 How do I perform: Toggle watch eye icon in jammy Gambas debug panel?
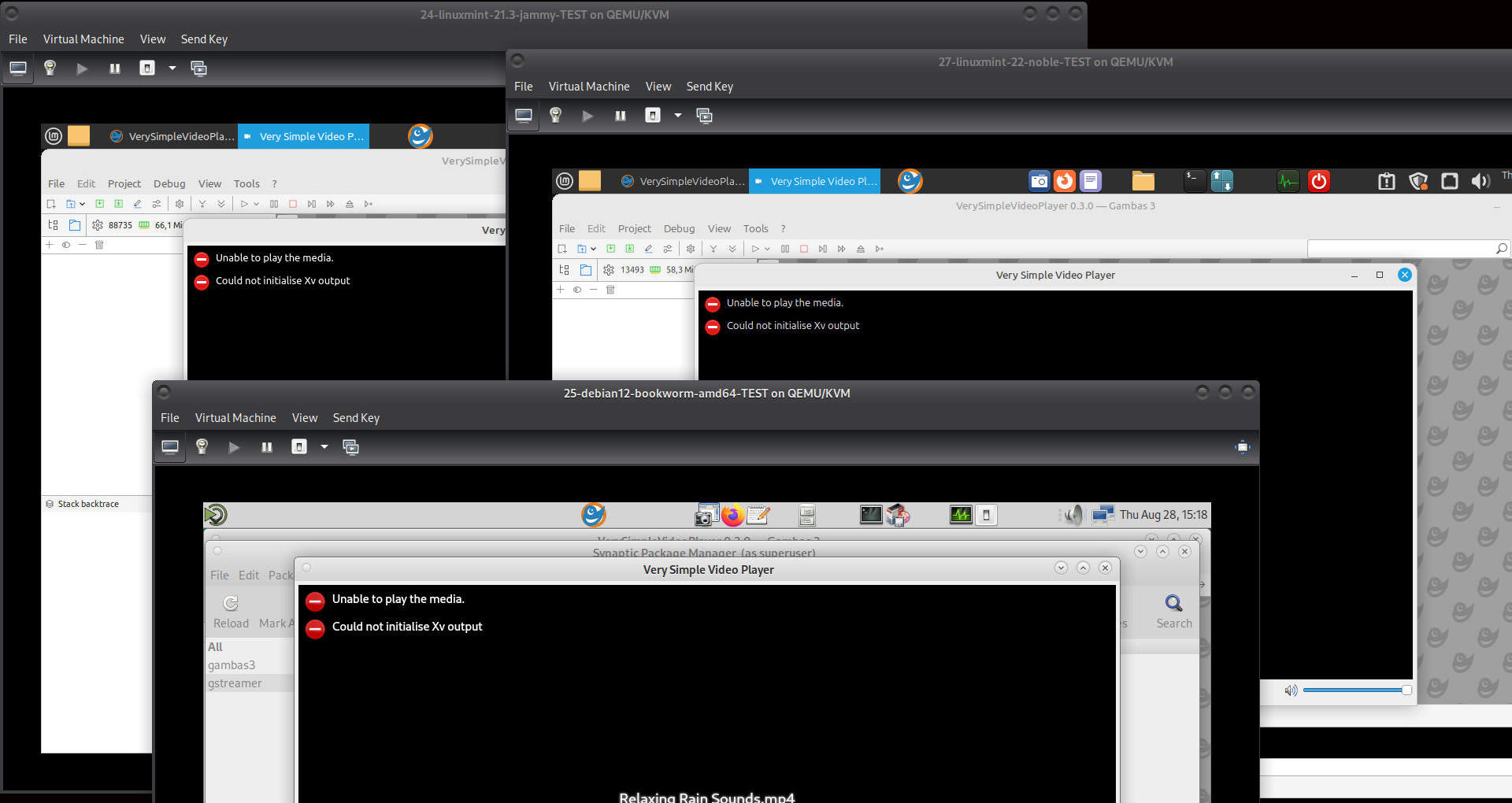66,245
